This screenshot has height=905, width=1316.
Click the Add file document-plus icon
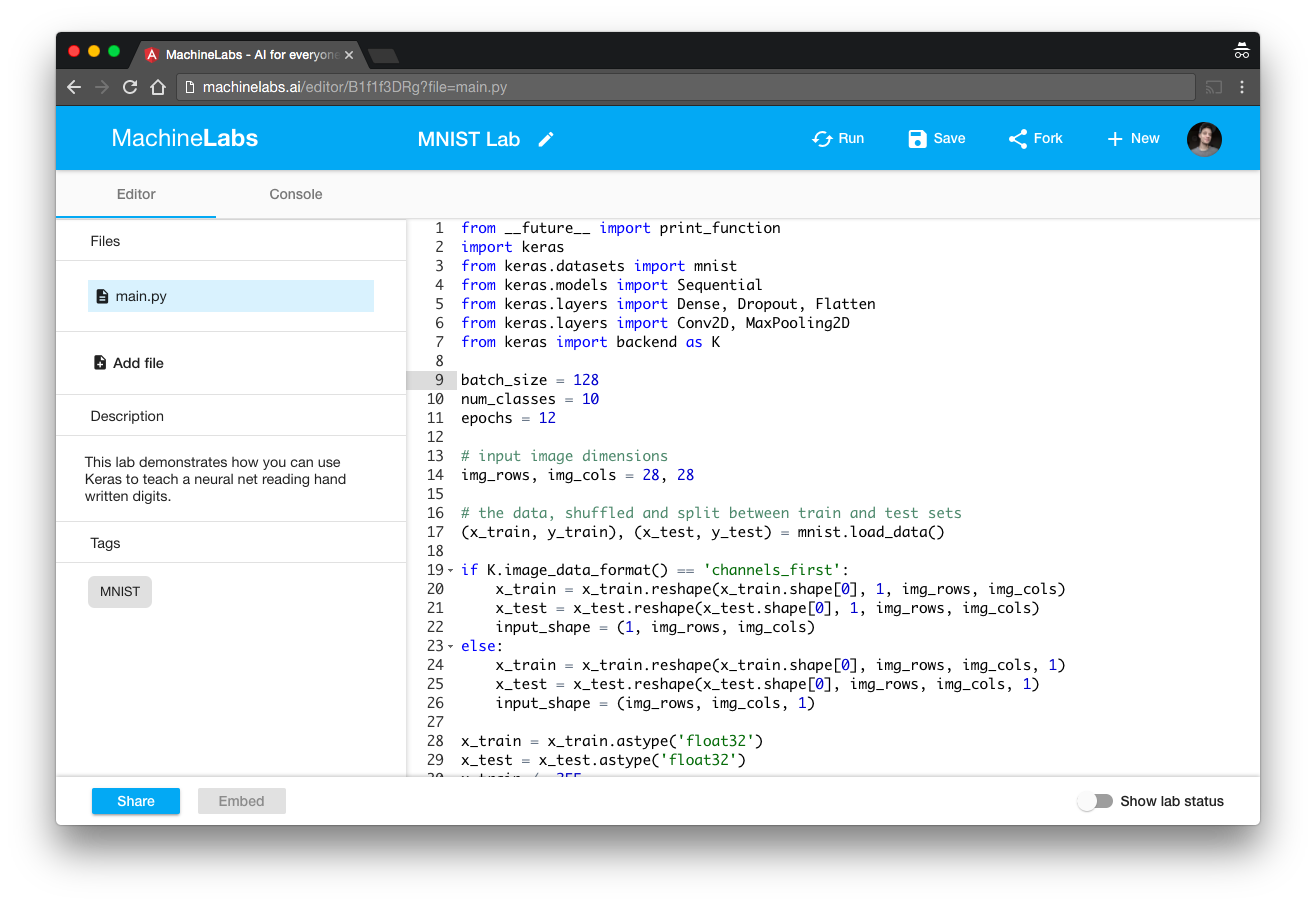(100, 363)
